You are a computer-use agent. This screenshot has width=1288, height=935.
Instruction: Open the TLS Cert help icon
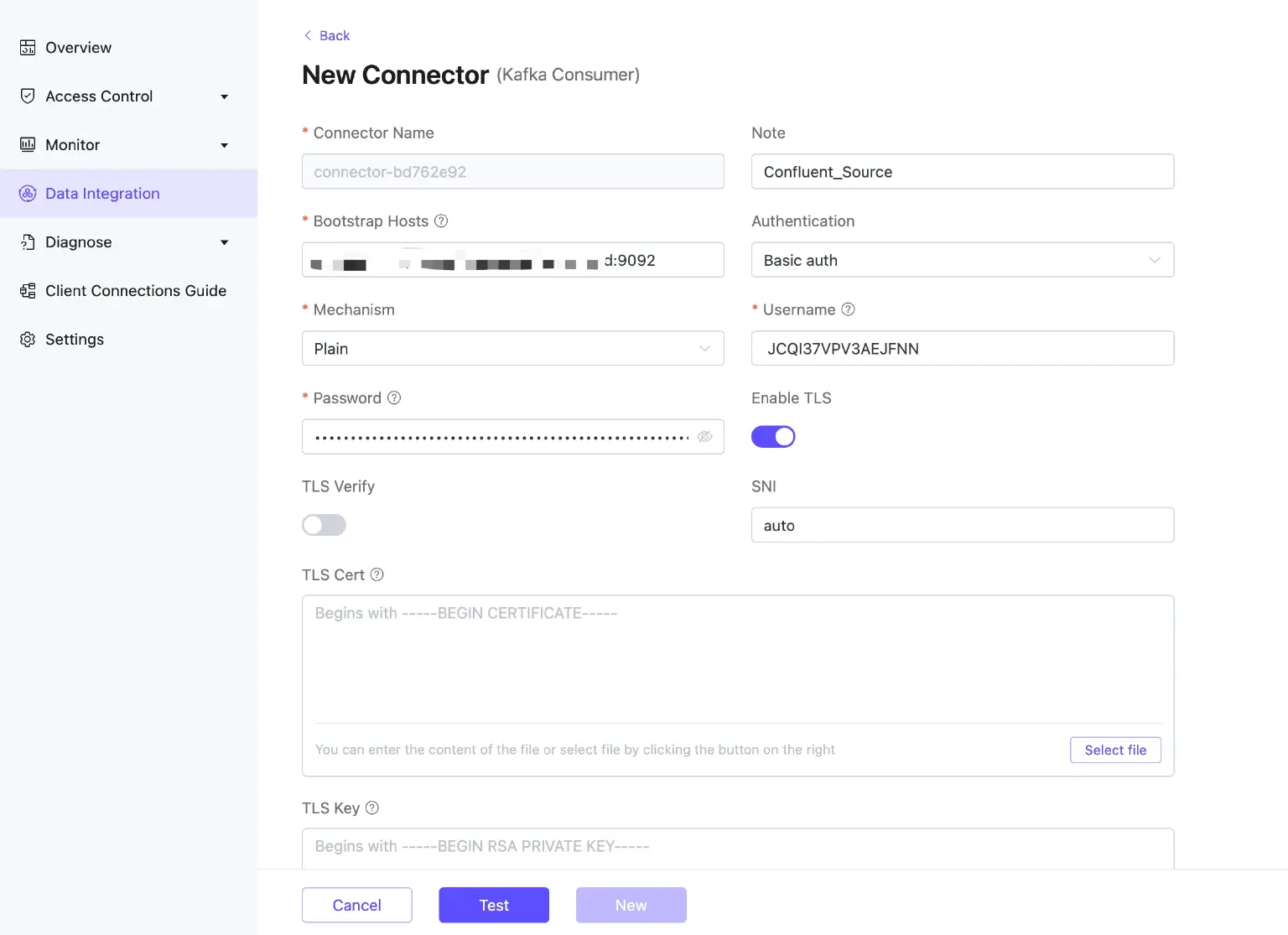coord(377,574)
